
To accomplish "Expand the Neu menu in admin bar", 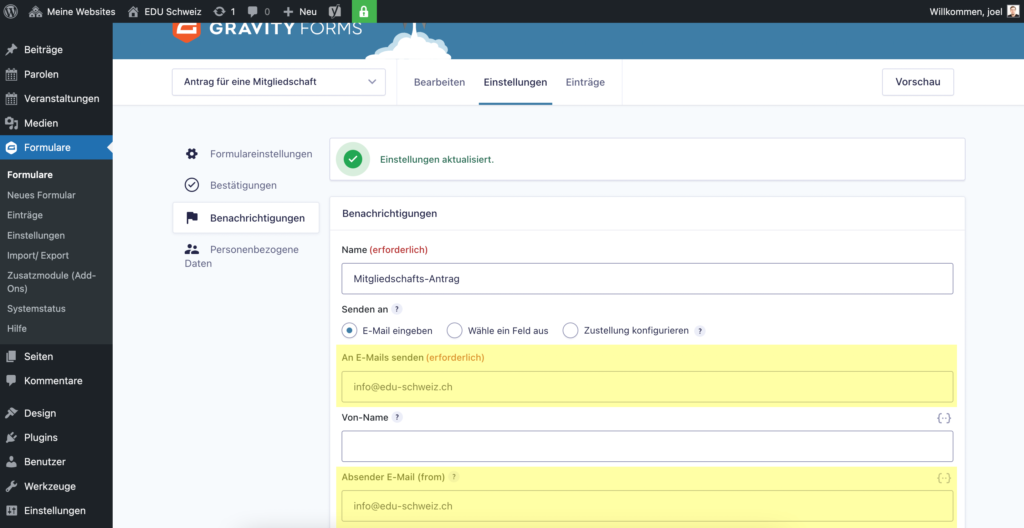I will point(300,11).
